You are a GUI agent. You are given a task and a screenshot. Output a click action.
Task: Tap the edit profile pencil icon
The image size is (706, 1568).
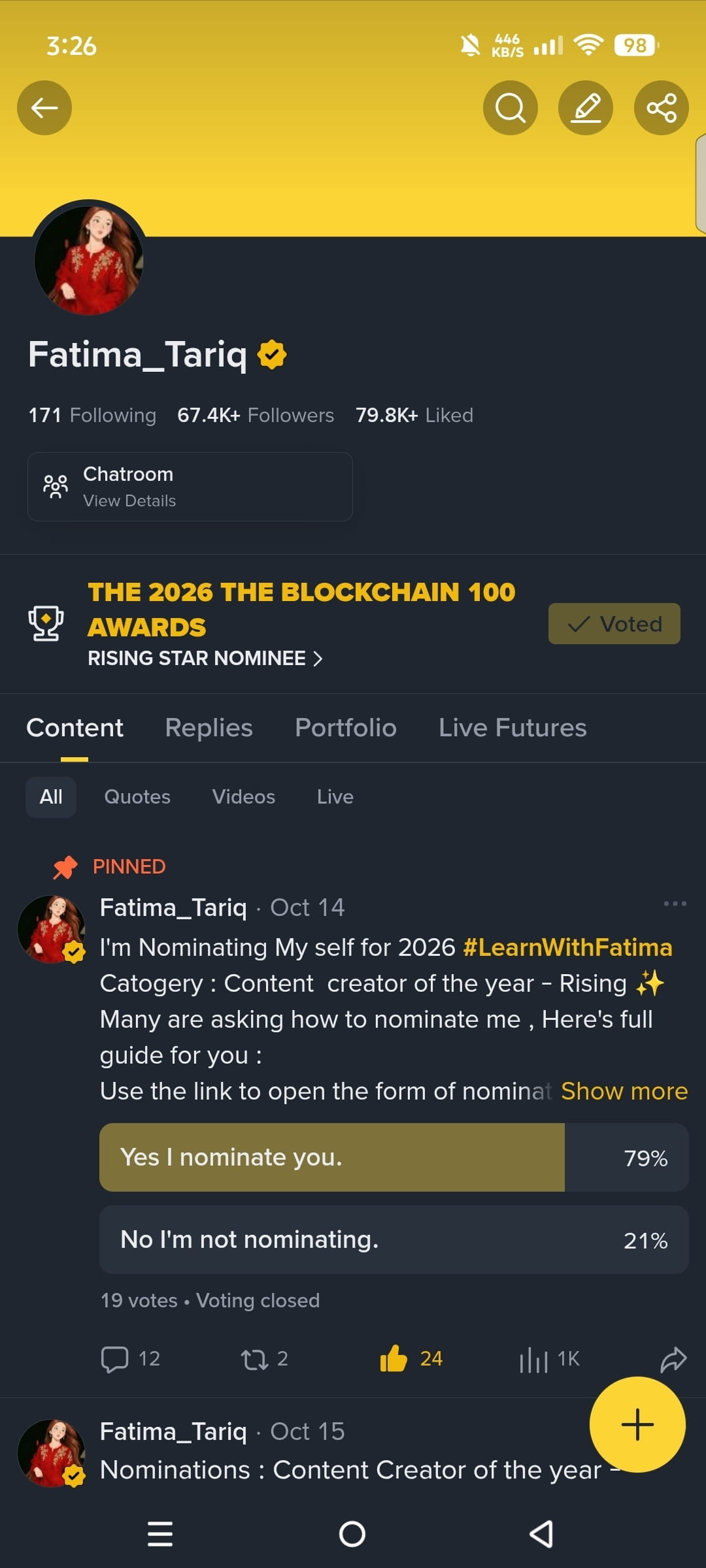tap(586, 108)
